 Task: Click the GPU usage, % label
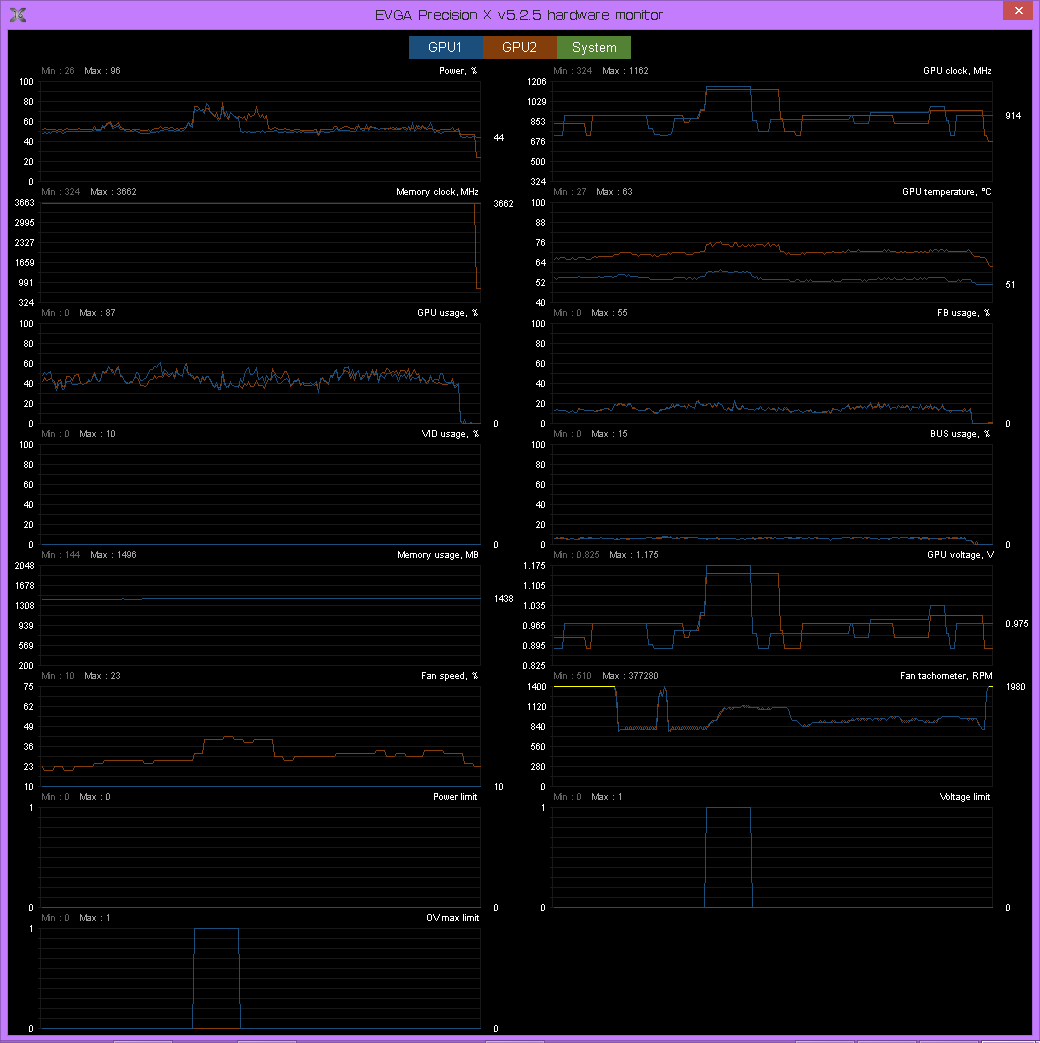coord(447,313)
